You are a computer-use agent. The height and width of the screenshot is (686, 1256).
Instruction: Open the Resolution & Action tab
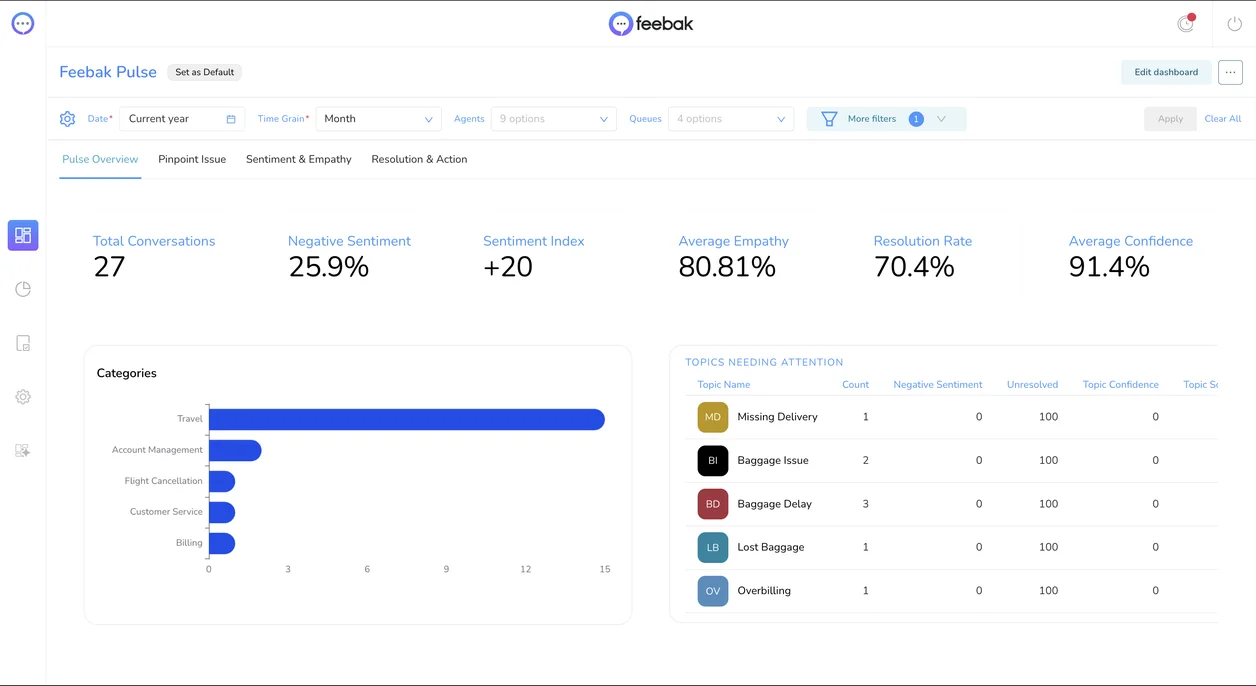tap(419, 159)
